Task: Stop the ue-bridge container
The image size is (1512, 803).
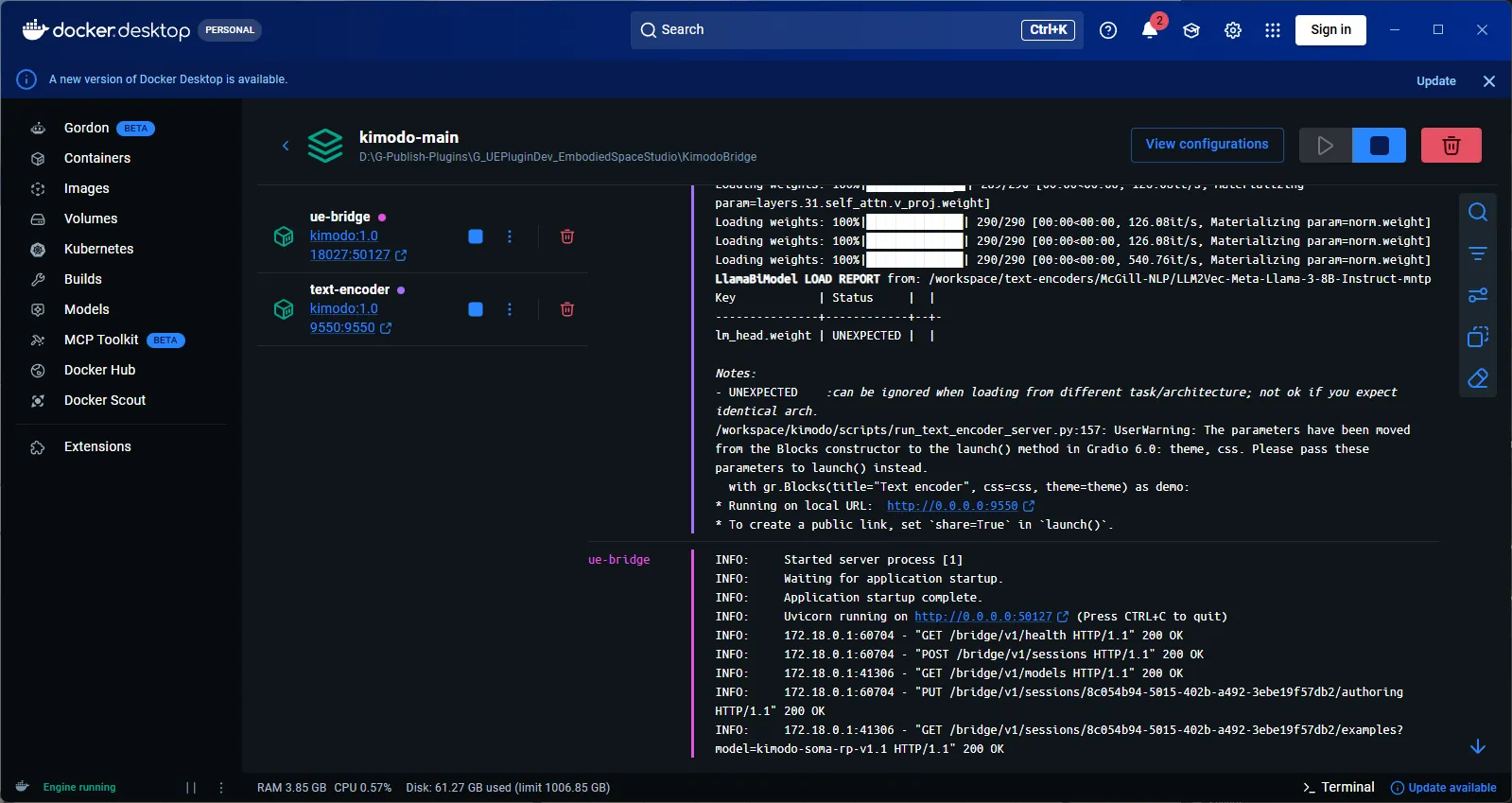Action: (476, 236)
